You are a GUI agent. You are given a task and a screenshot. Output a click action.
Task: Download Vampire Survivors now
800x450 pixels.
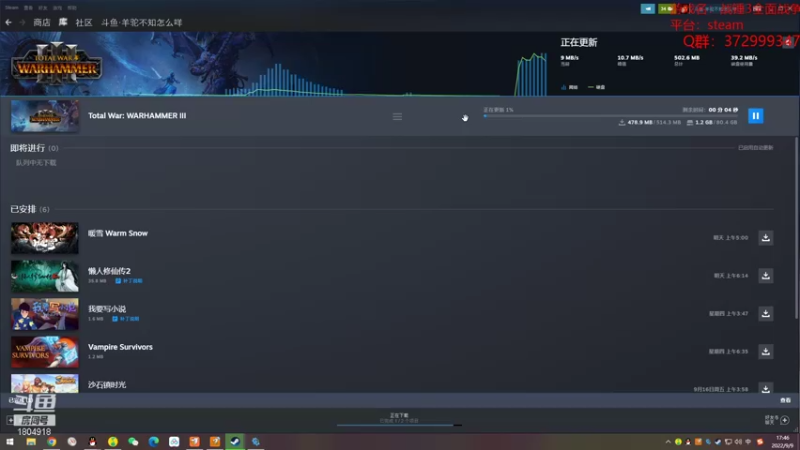[x=765, y=351]
